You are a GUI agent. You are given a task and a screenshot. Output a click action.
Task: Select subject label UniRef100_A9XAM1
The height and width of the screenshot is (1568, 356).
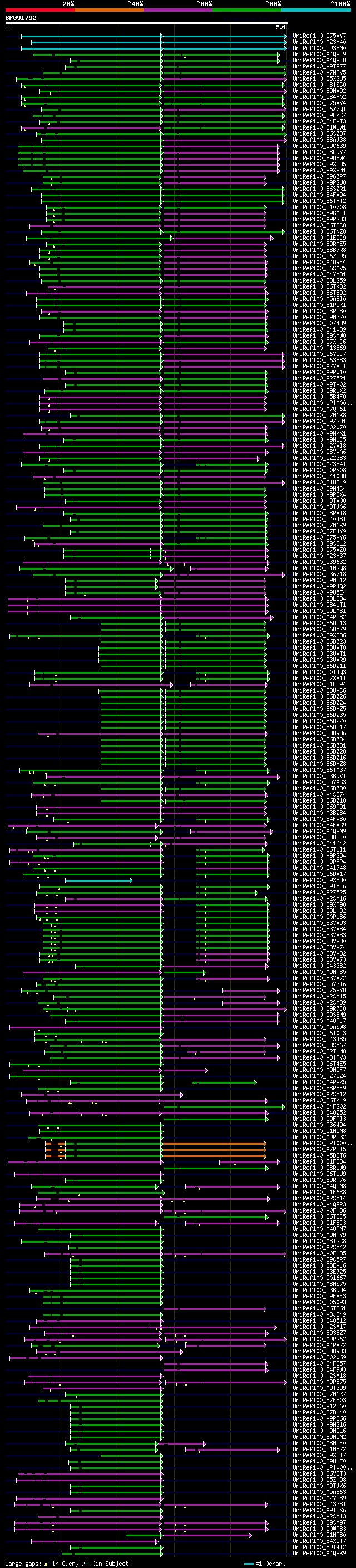319,170
